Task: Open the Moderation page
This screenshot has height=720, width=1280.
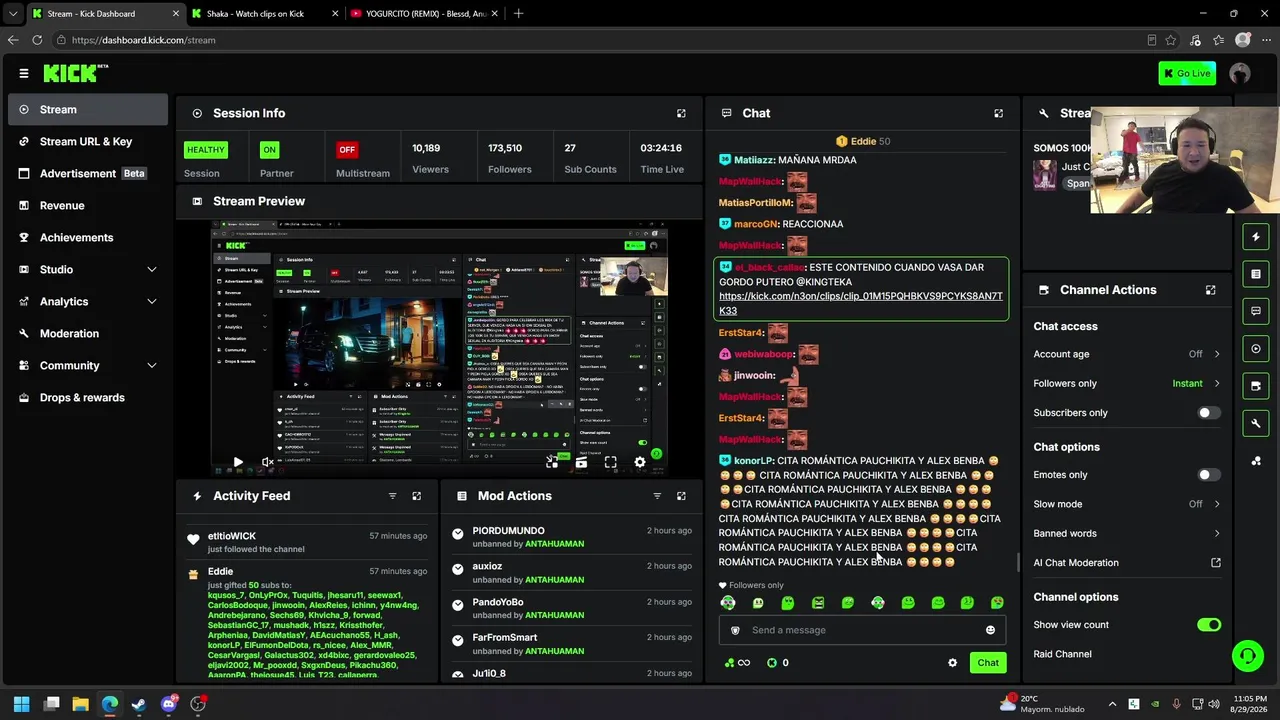Action: (x=88, y=334)
